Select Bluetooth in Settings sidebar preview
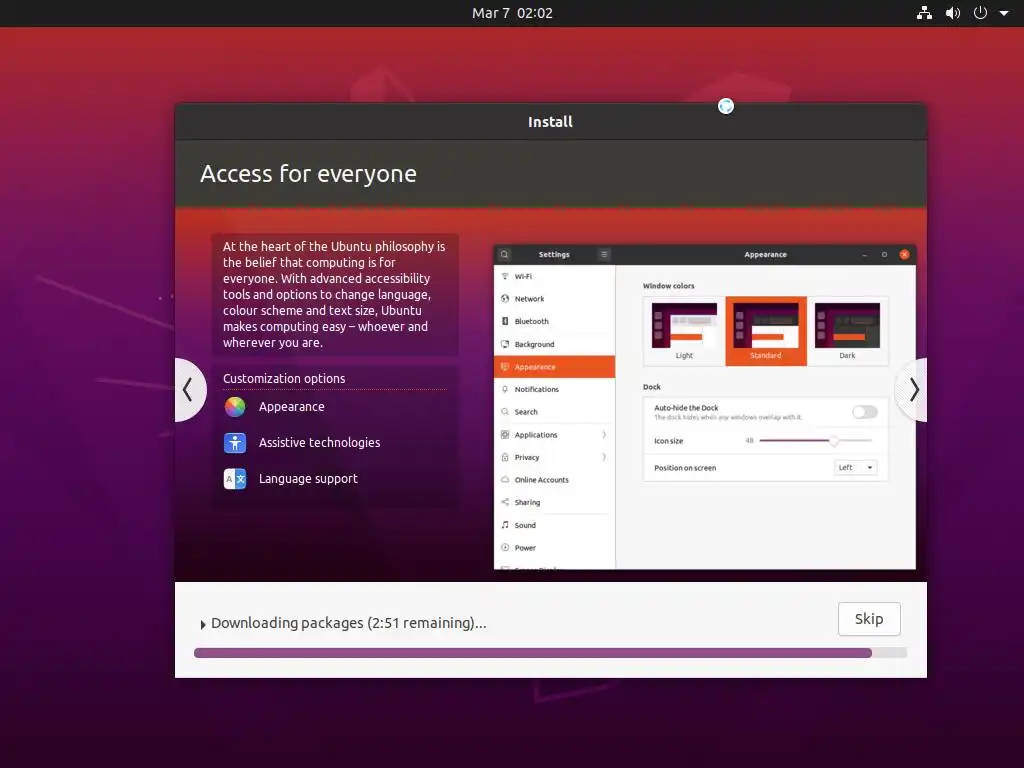The height and width of the screenshot is (768, 1024). tap(554, 321)
